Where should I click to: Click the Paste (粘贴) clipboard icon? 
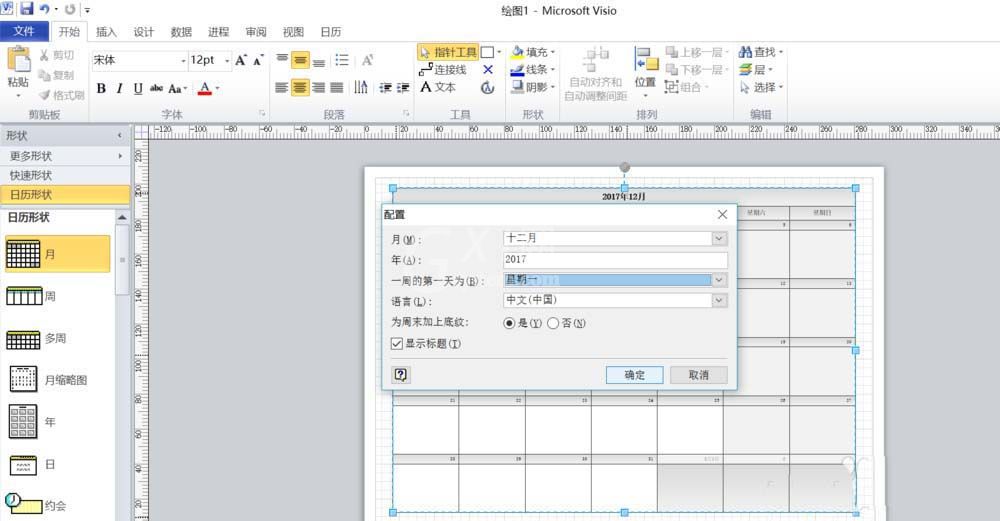tap(18, 60)
